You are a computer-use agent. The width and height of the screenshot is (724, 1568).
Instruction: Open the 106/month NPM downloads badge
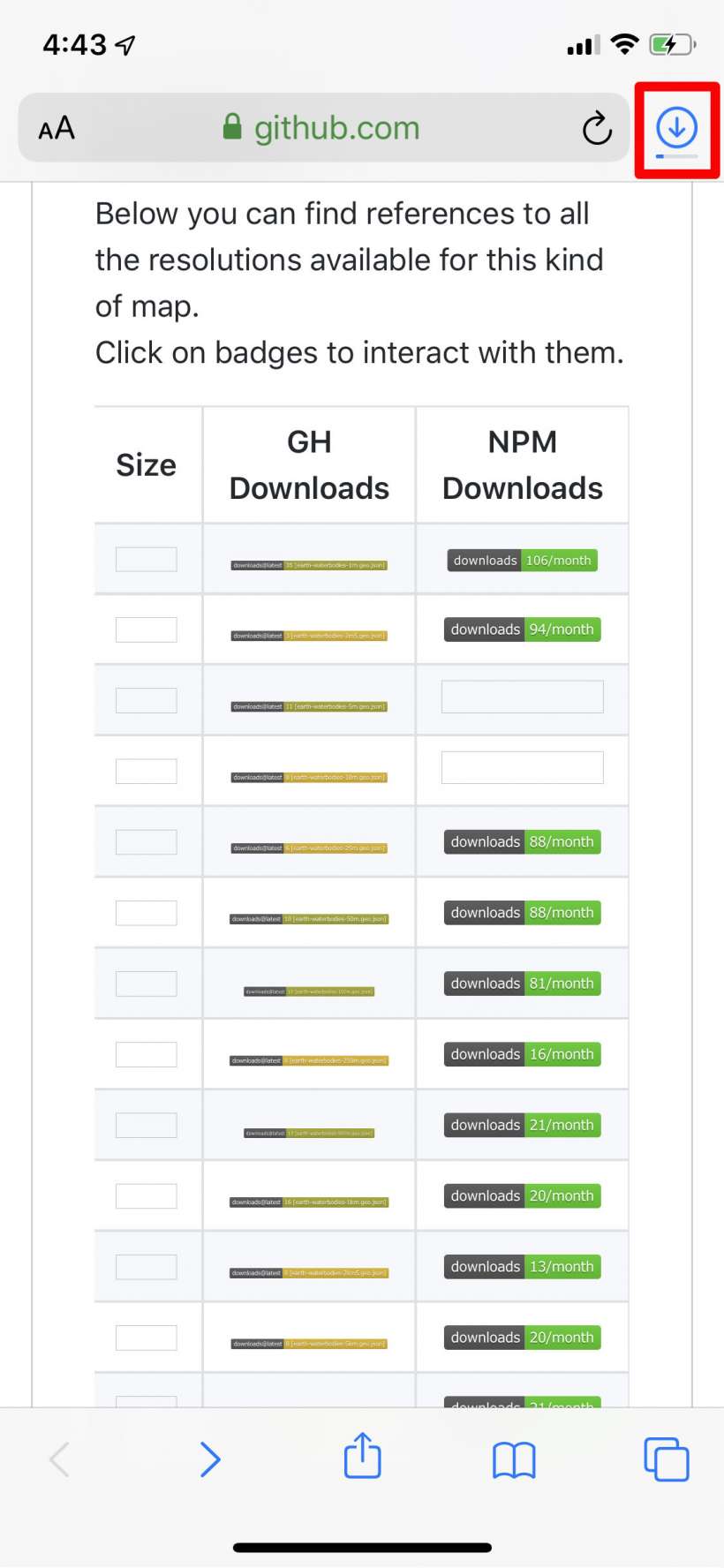pyautogui.click(x=522, y=561)
